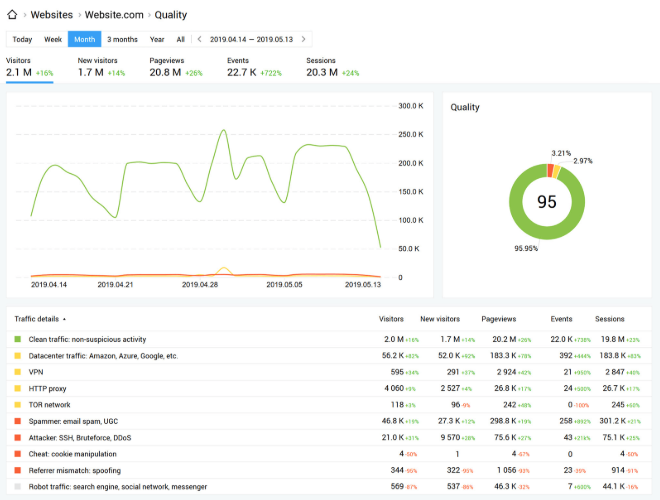Screen dimensions: 660x500
Task: Click the quality score 95 in donut
Action: tap(547, 202)
